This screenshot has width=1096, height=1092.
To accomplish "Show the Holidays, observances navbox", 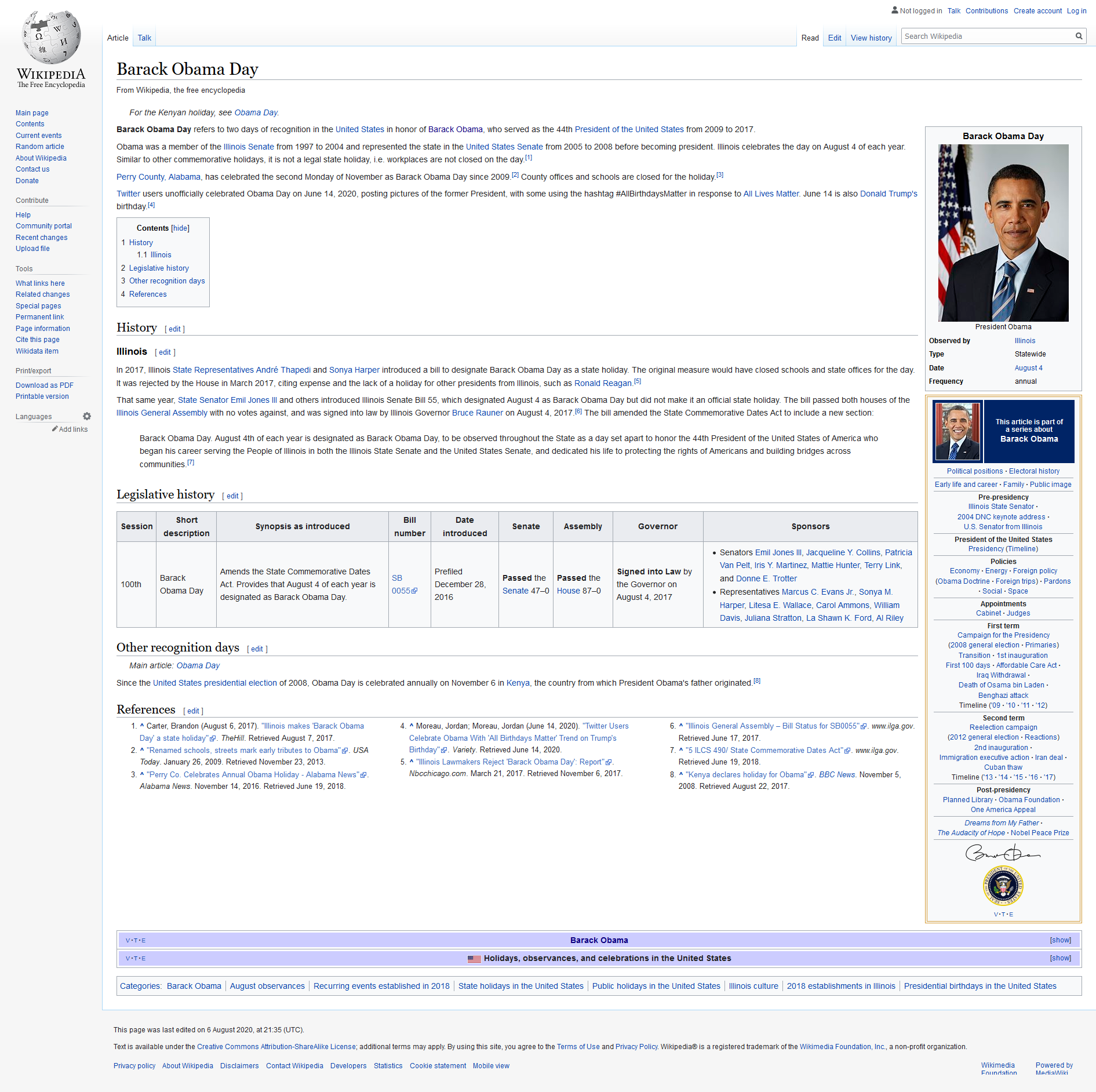I will coord(1060,958).
